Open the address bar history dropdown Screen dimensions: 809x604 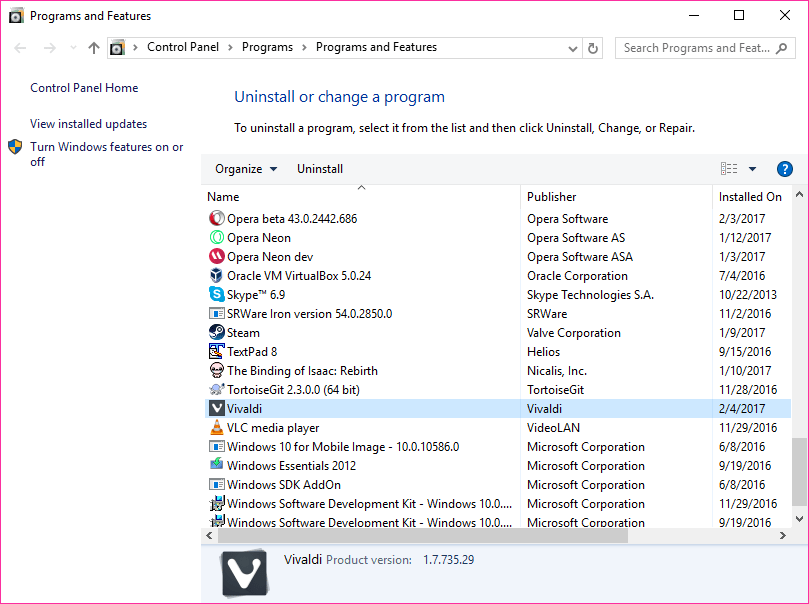(x=573, y=48)
